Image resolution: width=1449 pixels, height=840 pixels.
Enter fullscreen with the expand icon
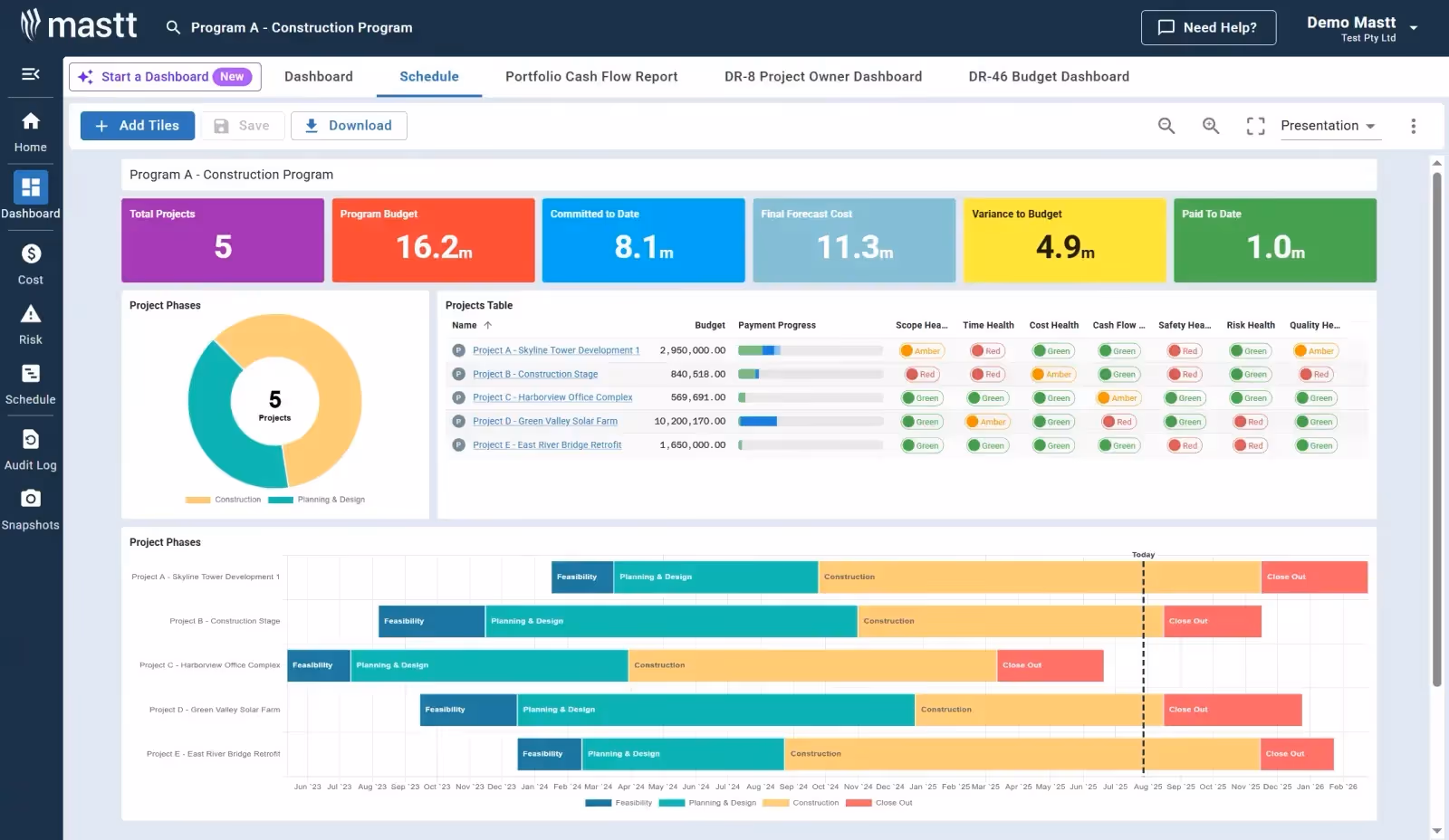click(1255, 126)
